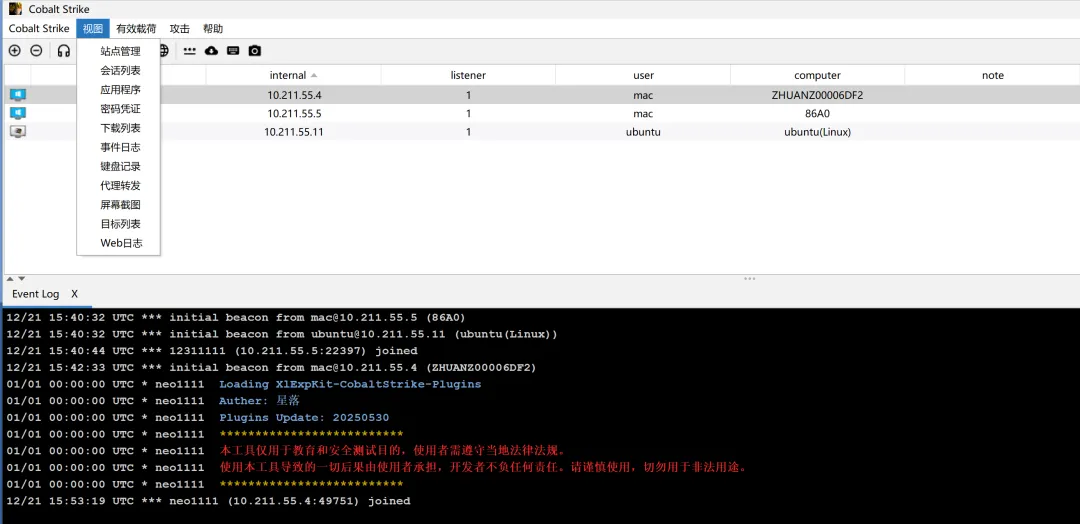Click computer name ubuntu(Linux)
This screenshot has width=1080, height=524.
(818, 132)
